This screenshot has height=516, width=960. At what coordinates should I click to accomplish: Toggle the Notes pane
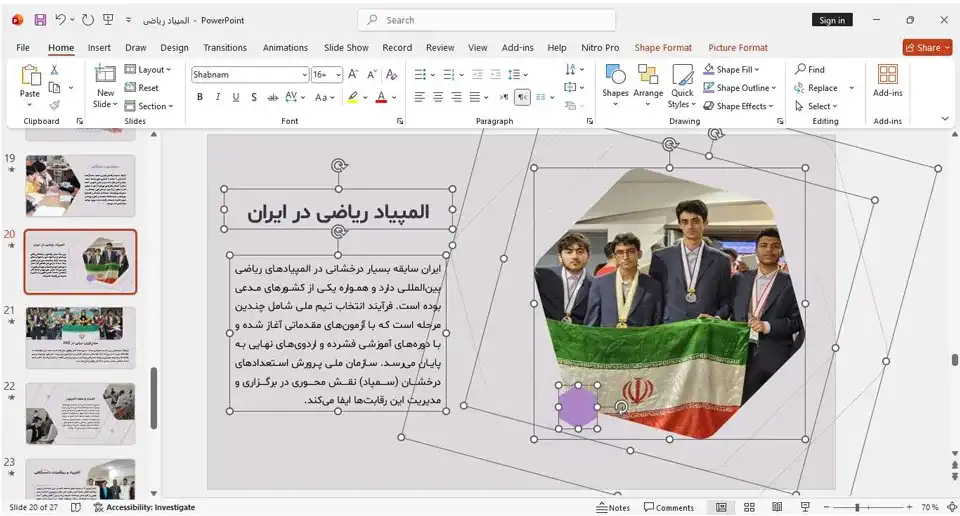[x=613, y=507]
